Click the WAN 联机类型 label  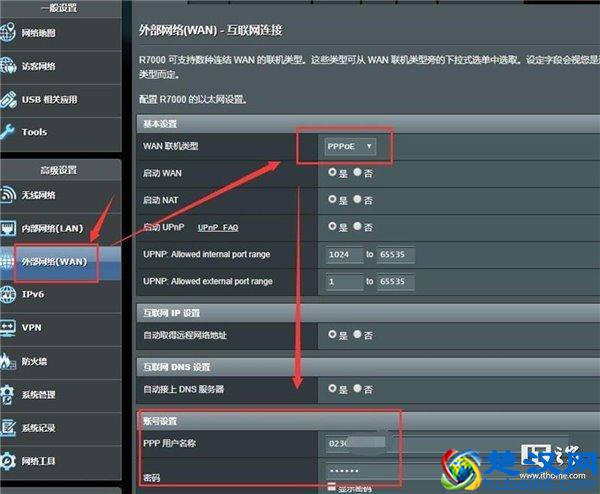[171, 146]
